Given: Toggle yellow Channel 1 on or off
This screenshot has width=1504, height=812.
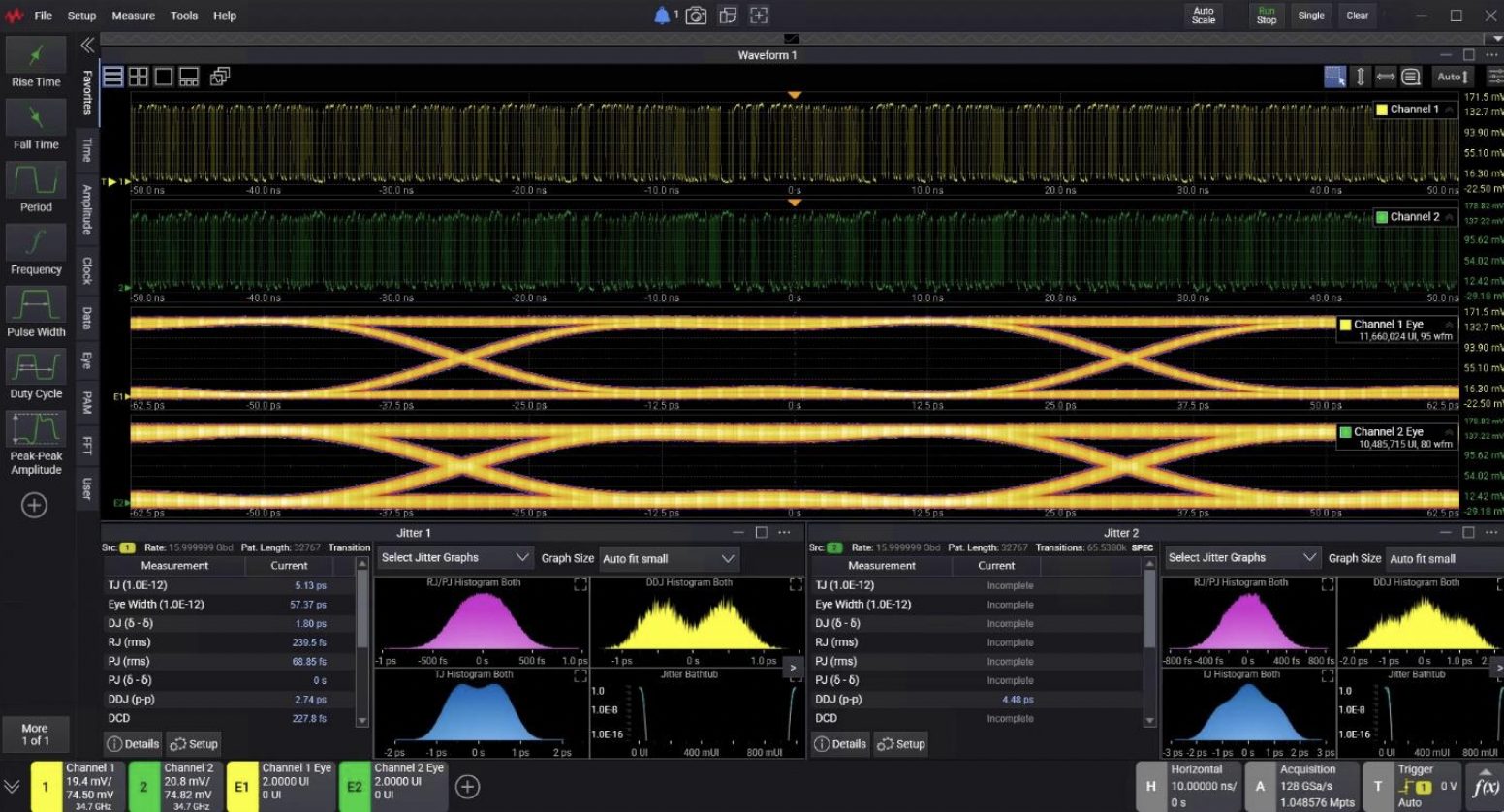Looking at the screenshot, I should click(45, 787).
